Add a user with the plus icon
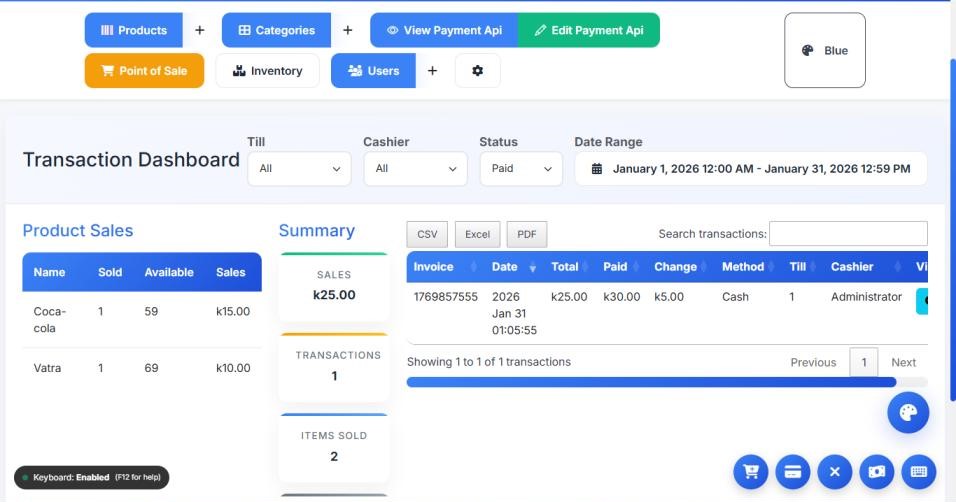956x502 pixels. click(x=432, y=71)
